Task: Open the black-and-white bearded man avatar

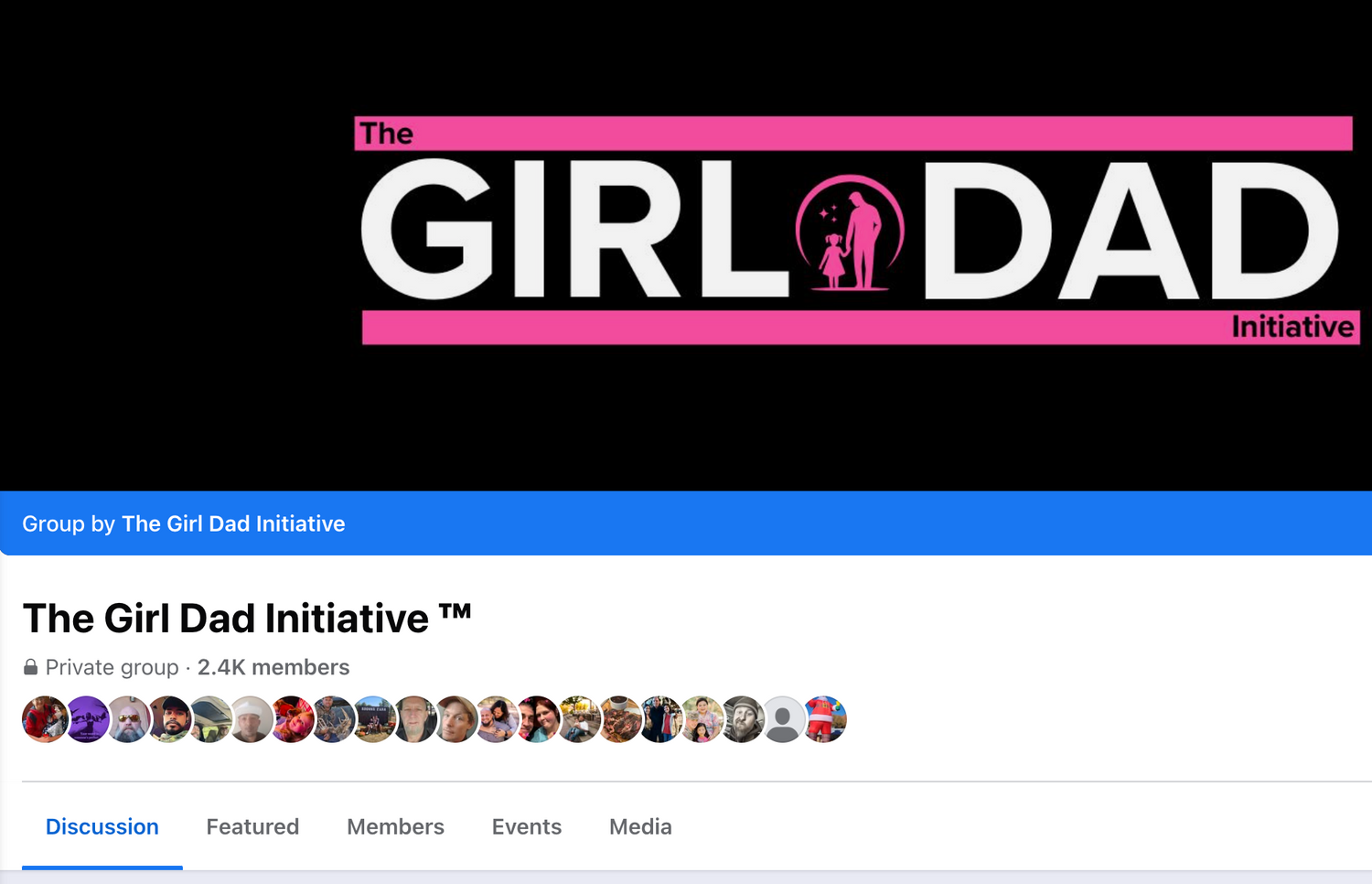Action: coord(742,719)
